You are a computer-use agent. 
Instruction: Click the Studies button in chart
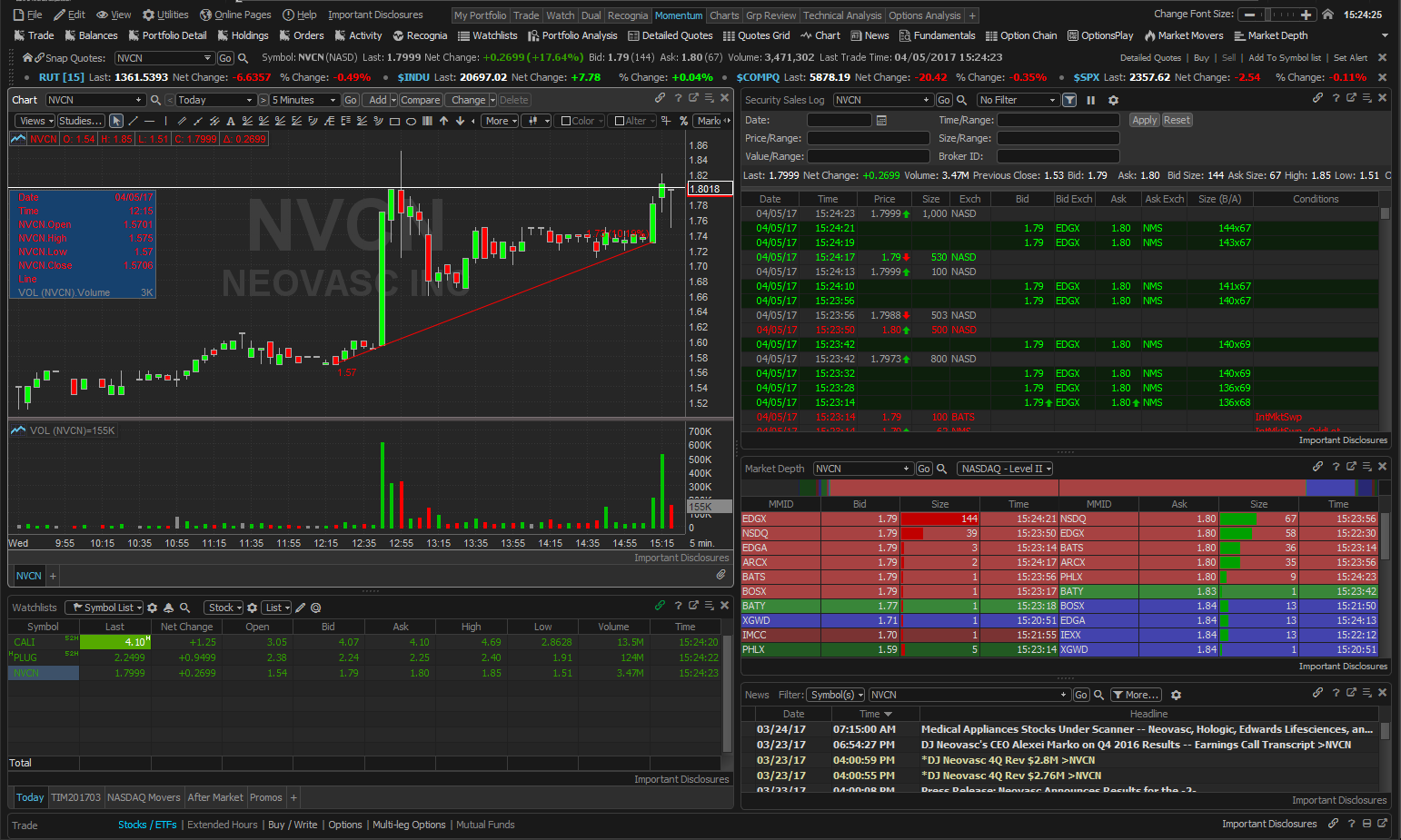[x=81, y=121]
